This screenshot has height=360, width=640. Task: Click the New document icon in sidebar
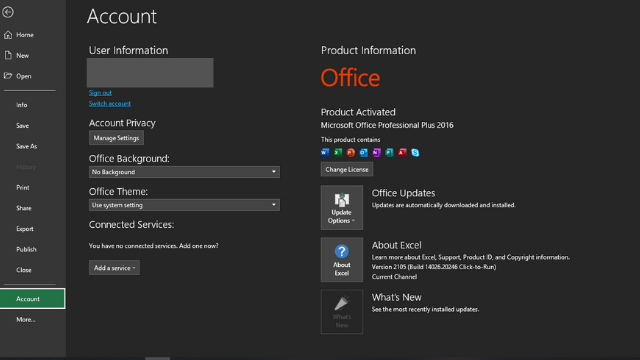[8, 56]
